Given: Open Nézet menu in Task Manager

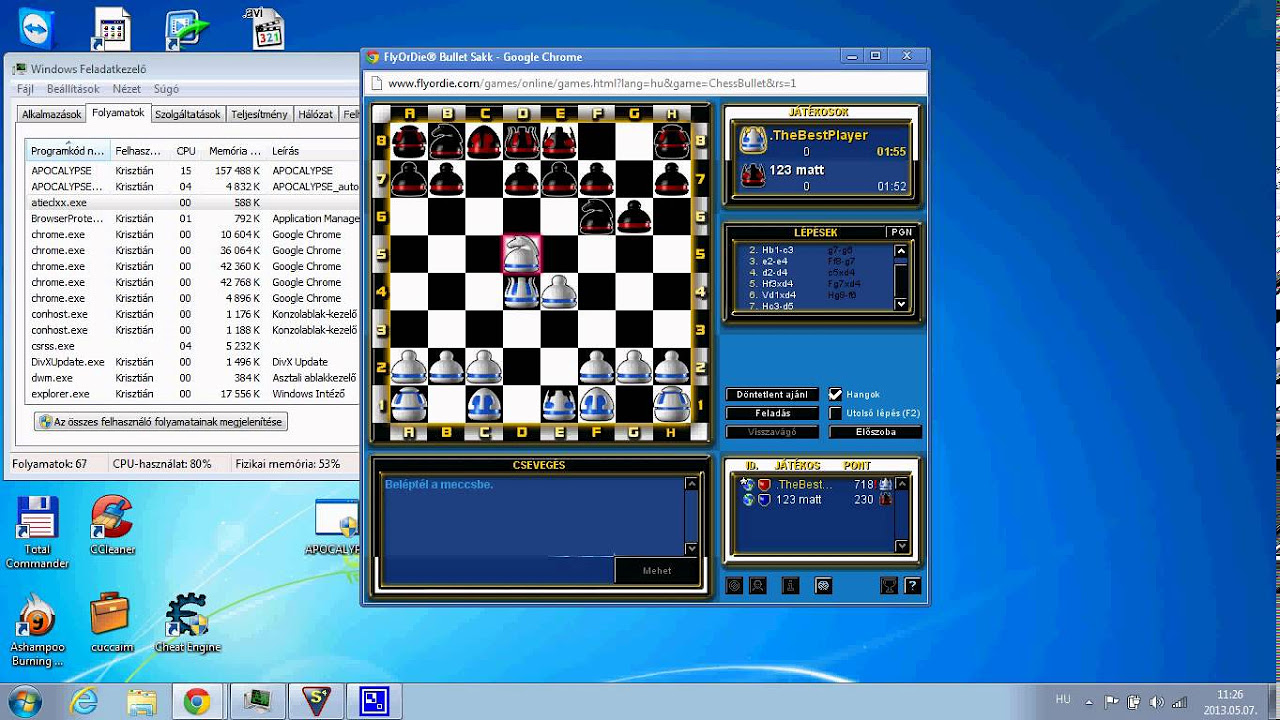Looking at the screenshot, I should tap(126, 89).
